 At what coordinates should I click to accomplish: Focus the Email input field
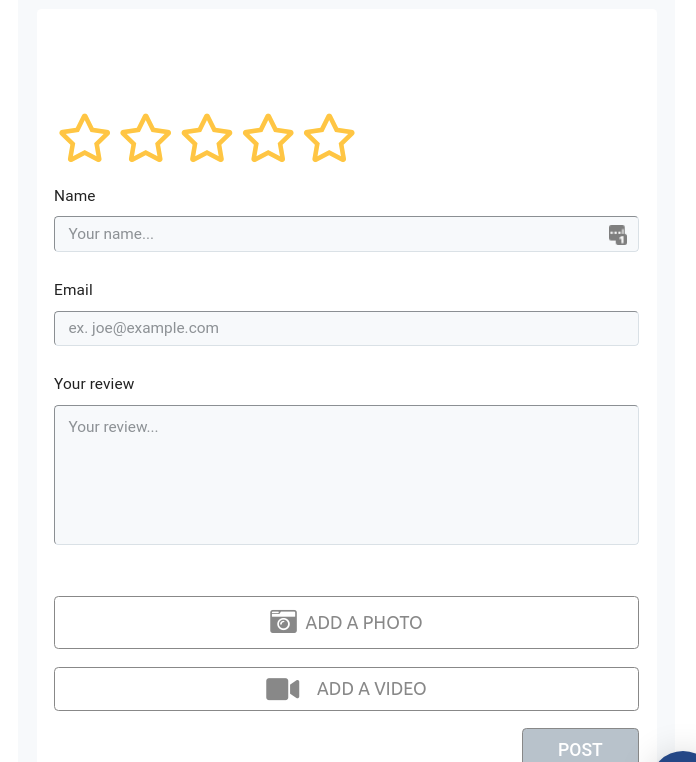346,329
